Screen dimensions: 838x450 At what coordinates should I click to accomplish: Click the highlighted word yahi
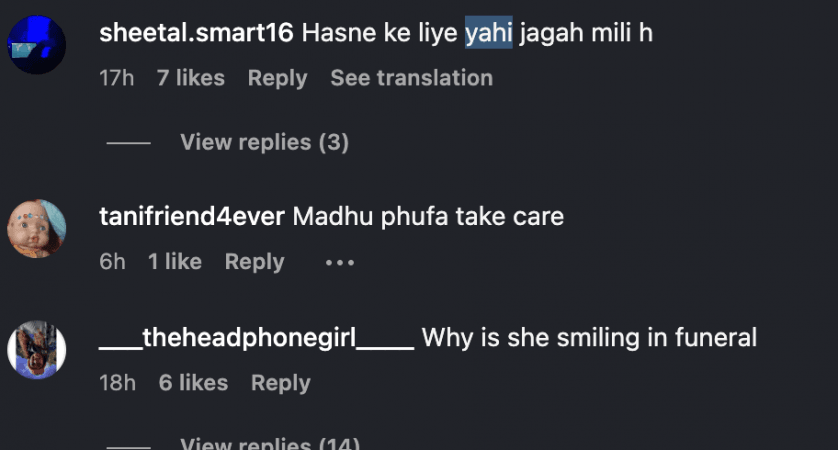coord(488,33)
